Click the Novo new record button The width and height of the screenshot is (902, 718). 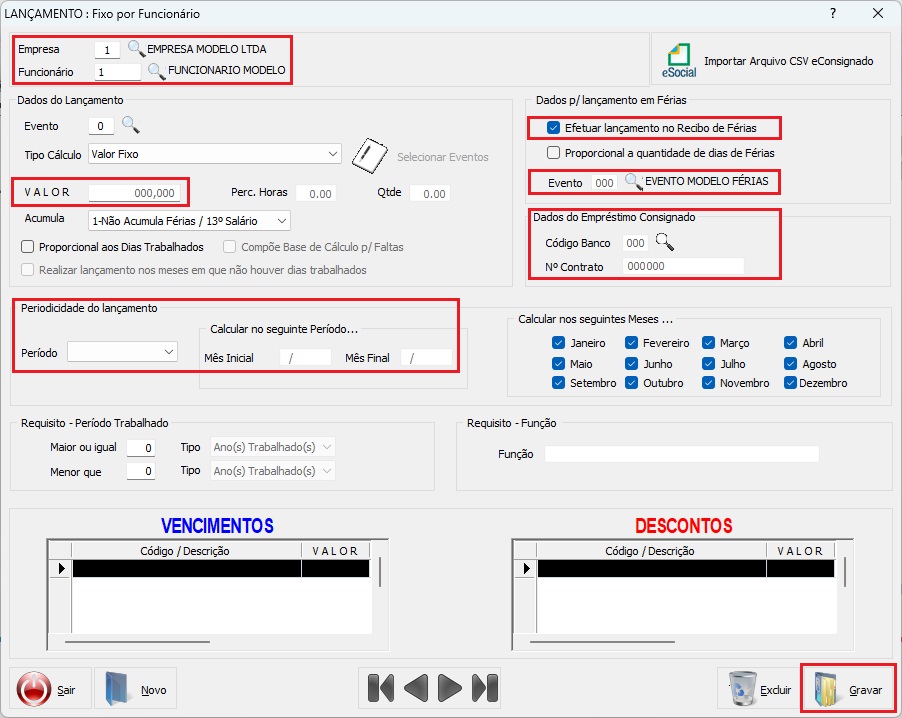click(x=135, y=689)
